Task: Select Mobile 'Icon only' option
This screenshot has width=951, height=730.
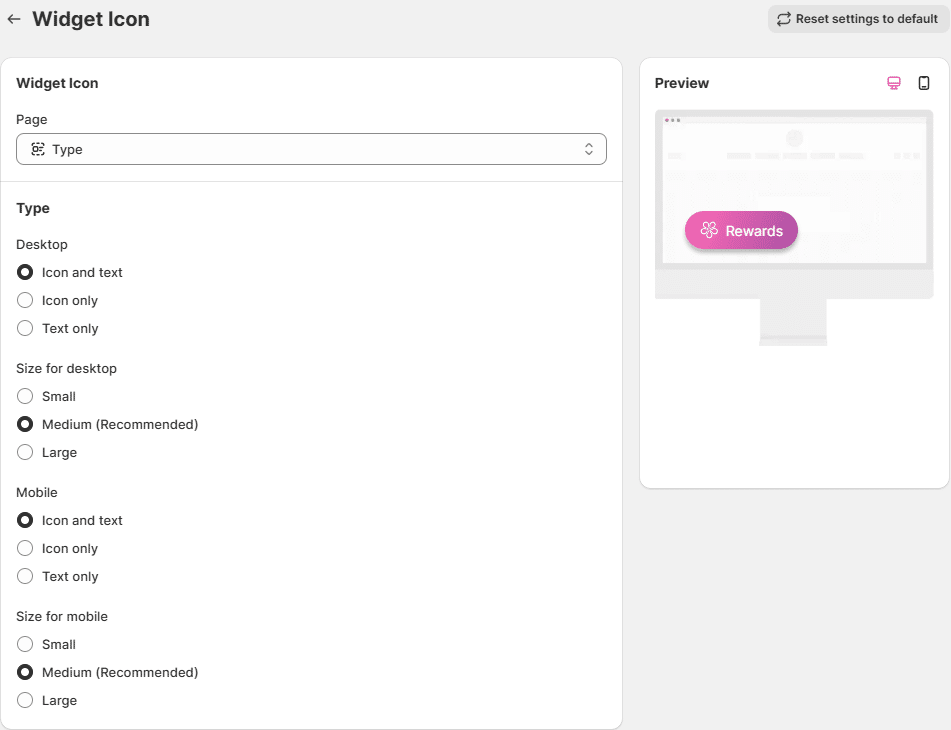Action: pyautogui.click(x=26, y=548)
